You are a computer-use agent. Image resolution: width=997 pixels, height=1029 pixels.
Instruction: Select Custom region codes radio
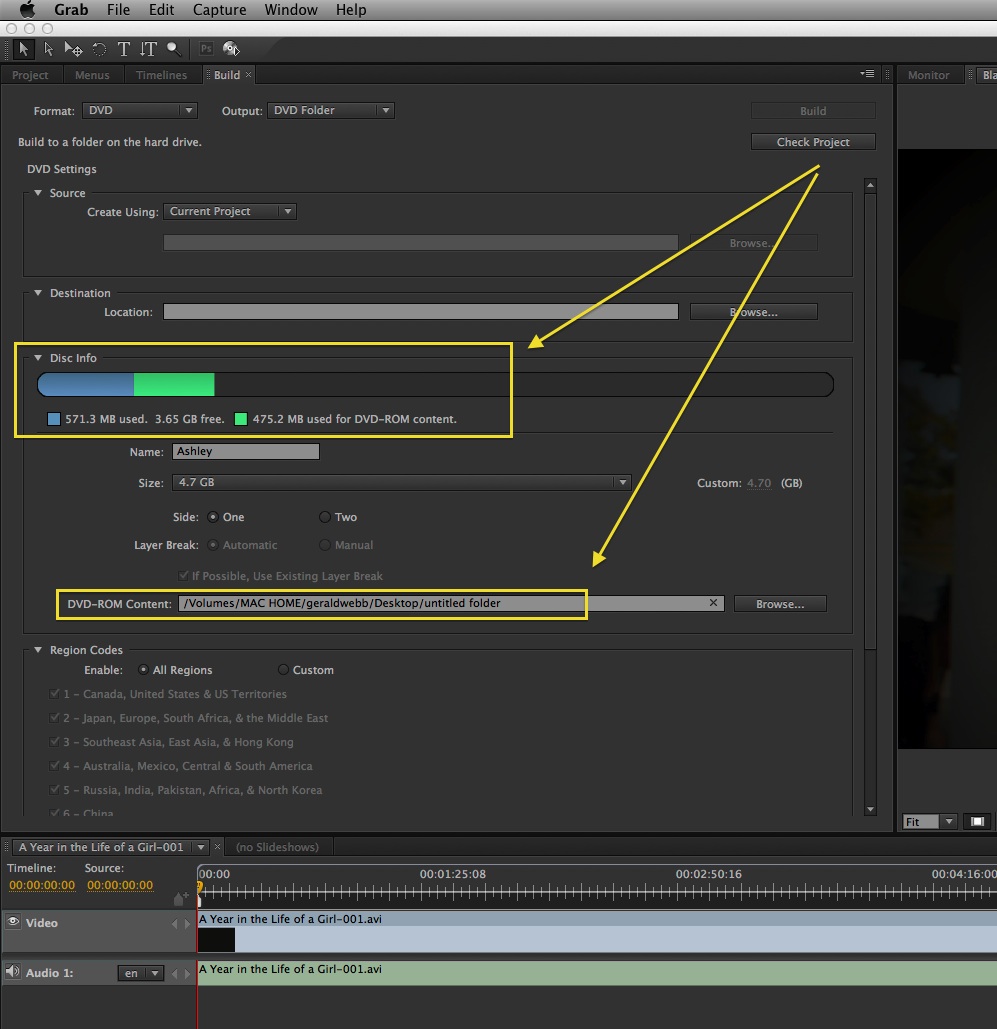tap(283, 670)
